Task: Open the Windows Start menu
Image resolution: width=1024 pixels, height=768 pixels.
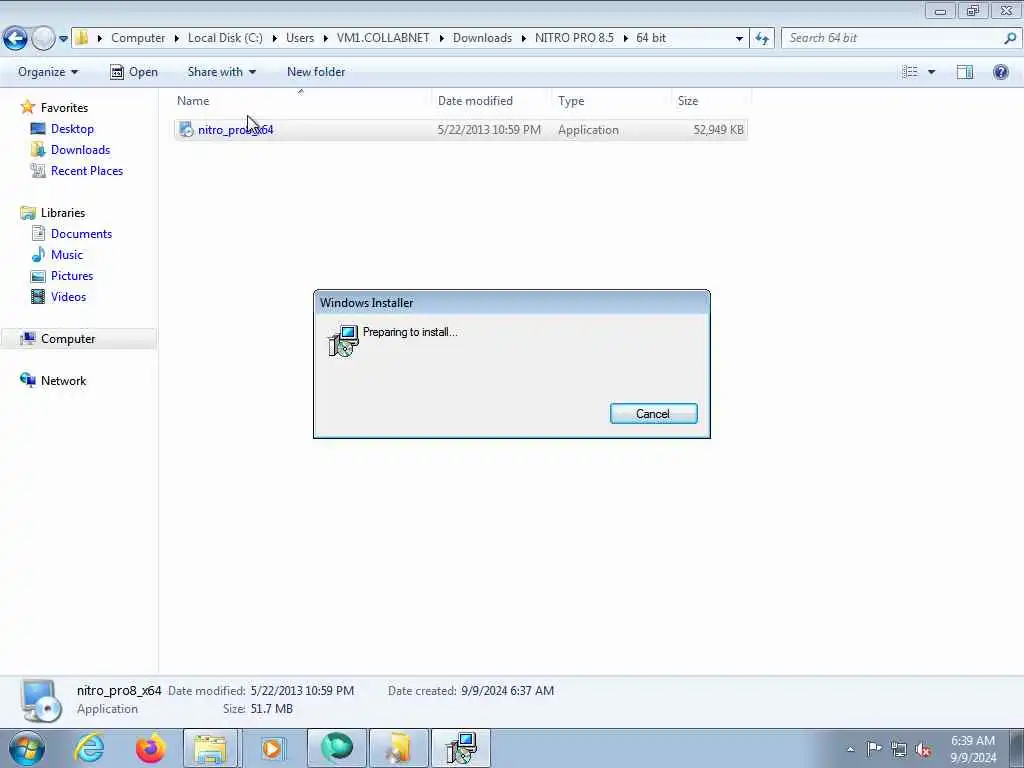Action: click(27, 748)
